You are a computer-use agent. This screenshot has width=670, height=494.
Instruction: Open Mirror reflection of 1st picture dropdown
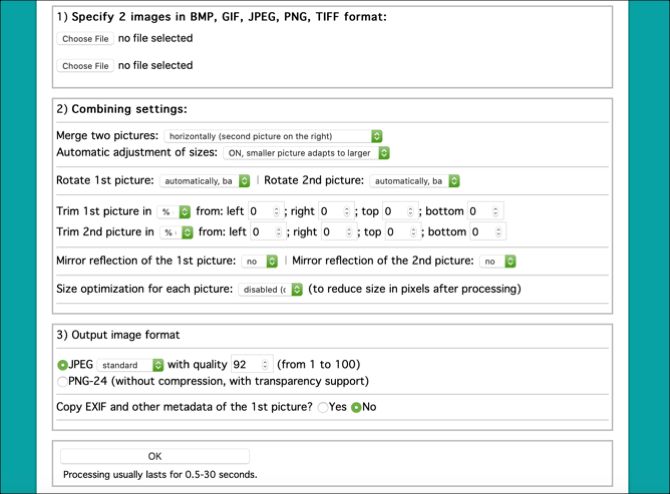pos(252,261)
